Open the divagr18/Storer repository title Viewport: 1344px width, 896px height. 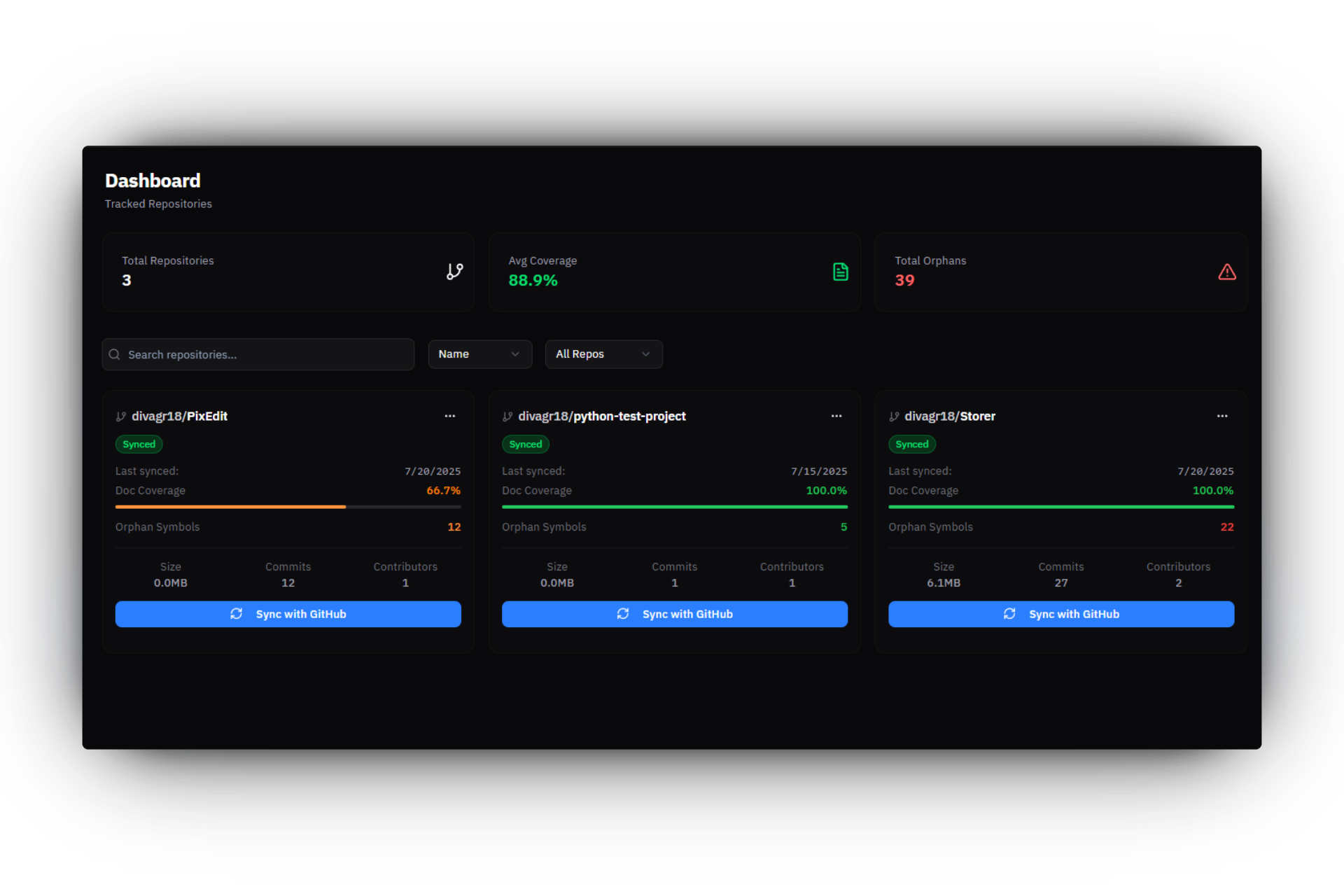click(949, 416)
